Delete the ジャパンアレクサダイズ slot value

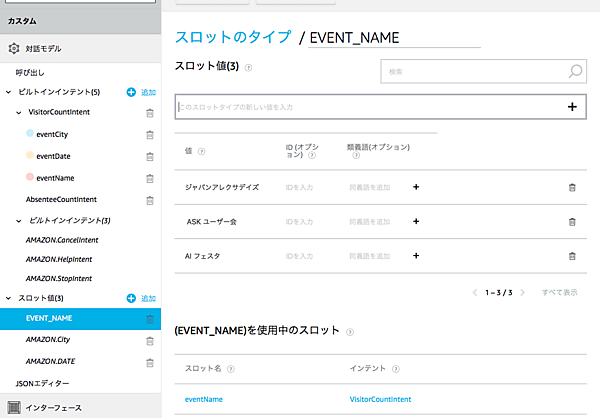click(572, 187)
